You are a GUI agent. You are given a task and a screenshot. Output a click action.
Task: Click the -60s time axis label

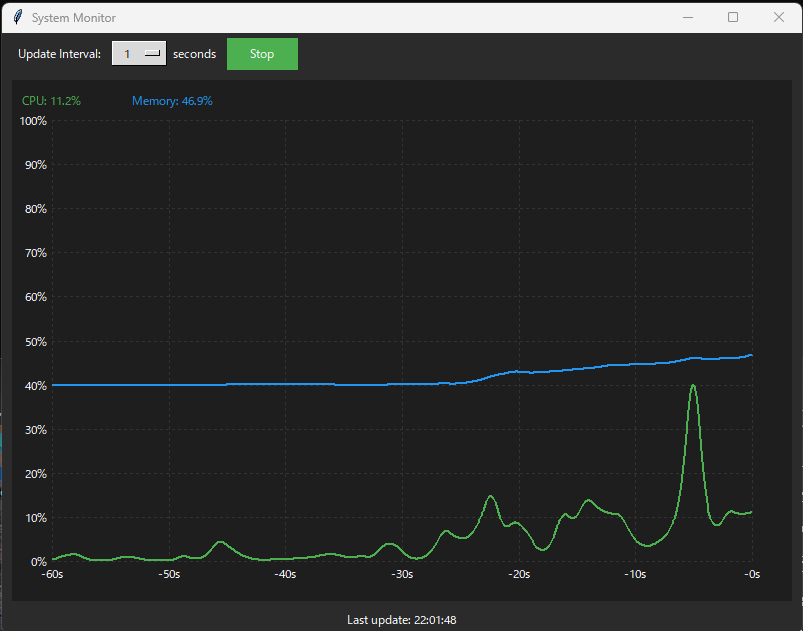coord(51,574)
